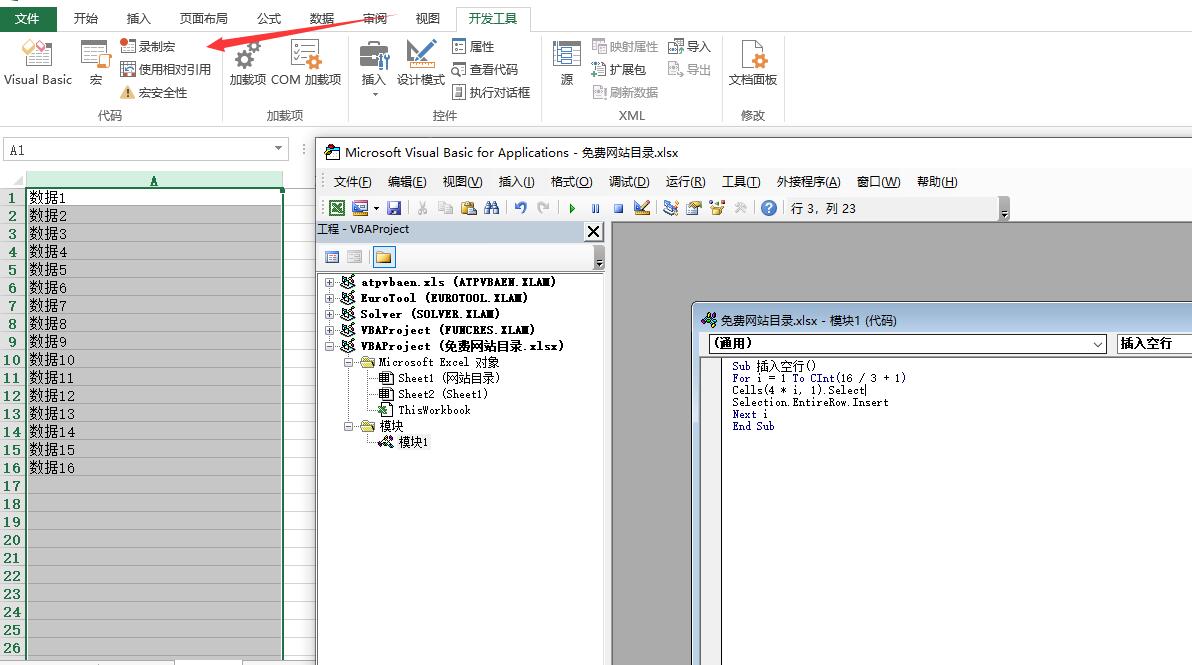Click VBA Design Mode toolbar icon
Screen dimensions: 1192x665
[x=642, y=208]
